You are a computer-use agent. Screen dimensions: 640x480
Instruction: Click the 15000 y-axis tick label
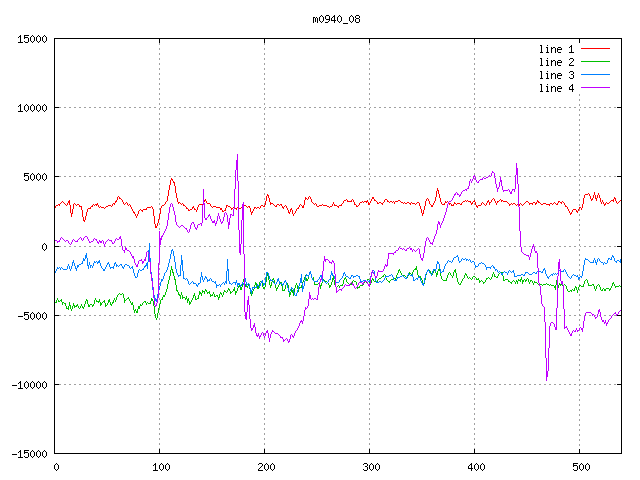31,39
